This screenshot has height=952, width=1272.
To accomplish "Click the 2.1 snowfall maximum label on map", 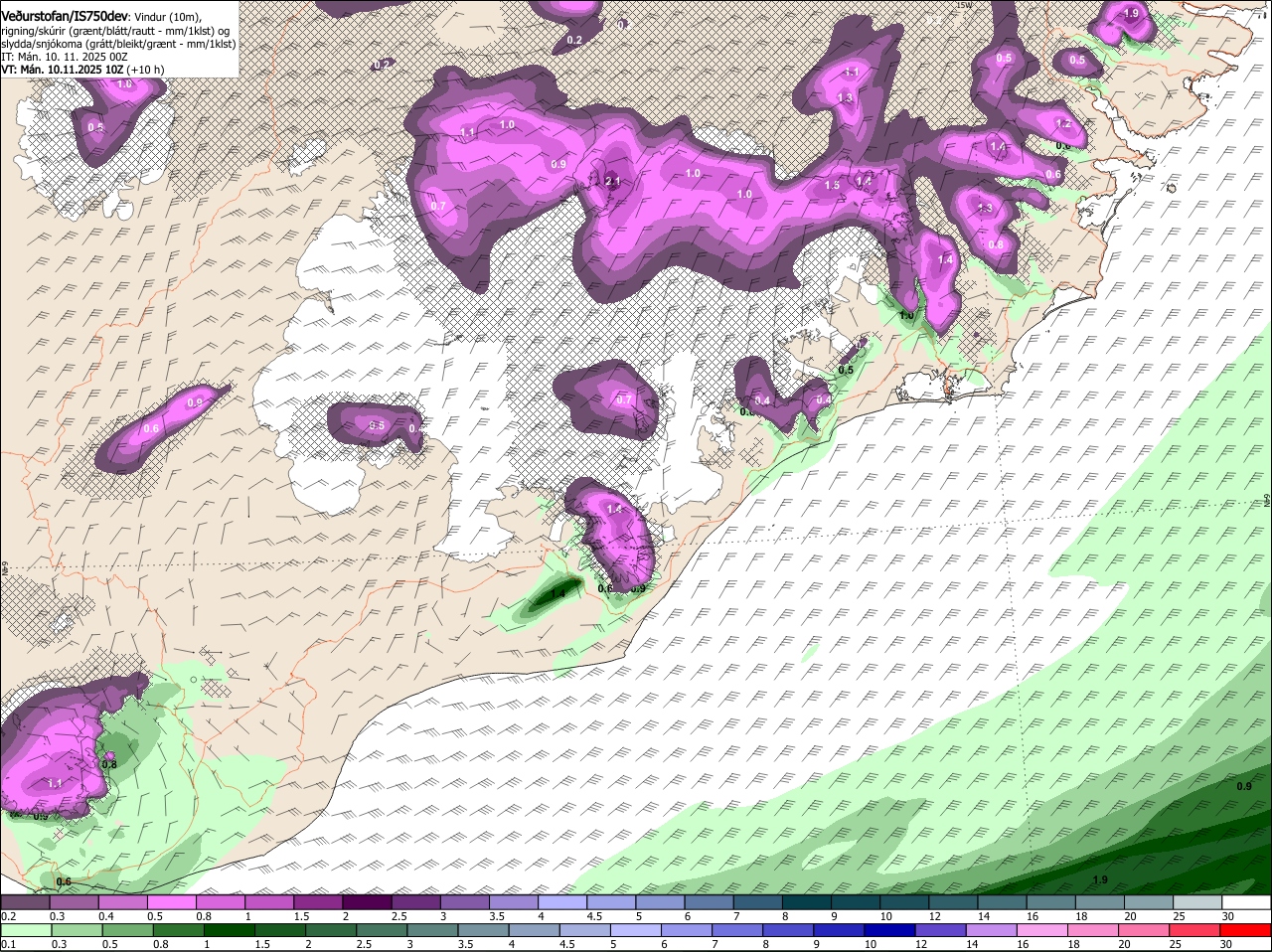I will (x=612, y=182).
